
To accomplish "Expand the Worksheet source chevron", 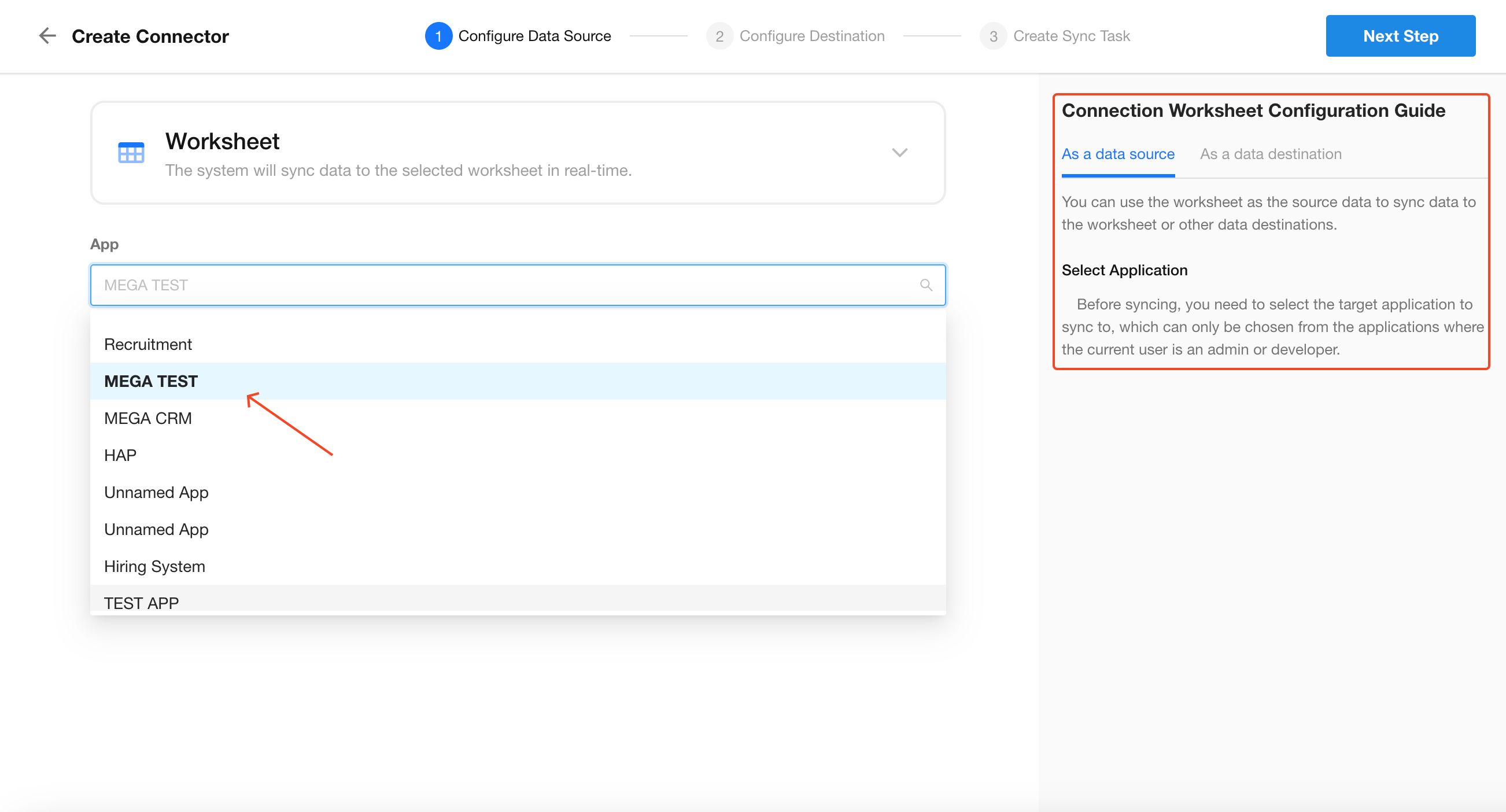I will tap(899, 153).
